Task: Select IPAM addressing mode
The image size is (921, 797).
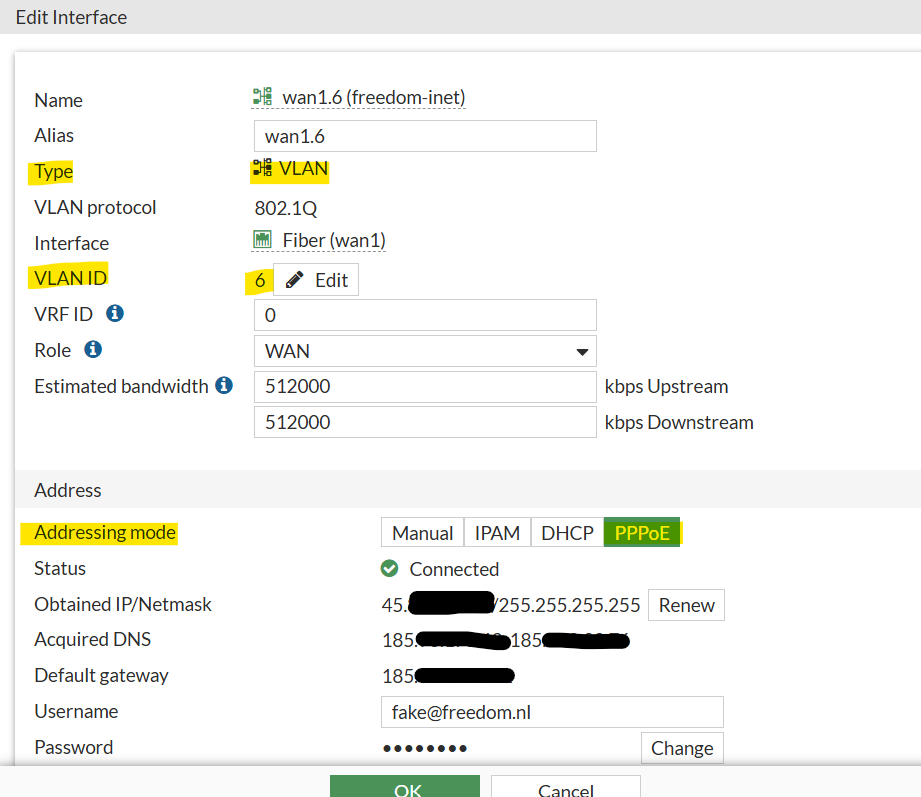Action: [497, 533]
